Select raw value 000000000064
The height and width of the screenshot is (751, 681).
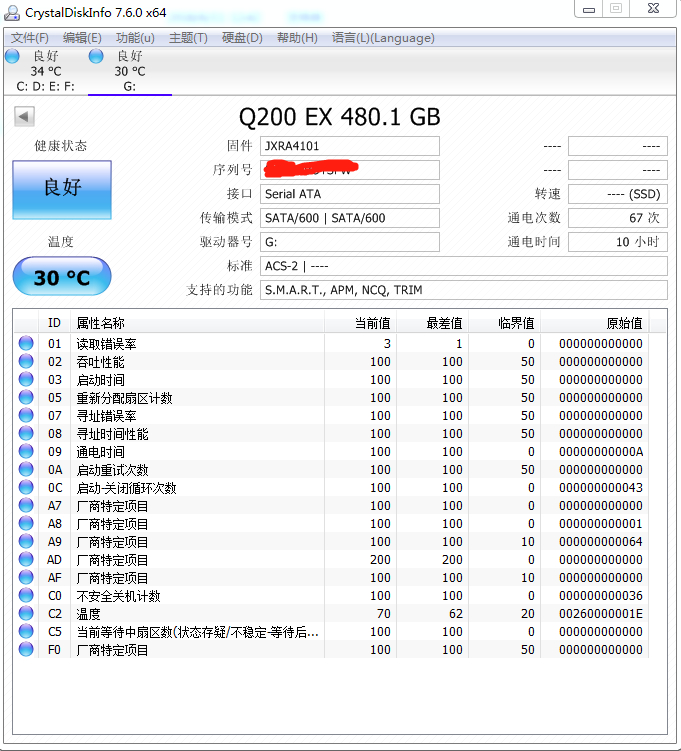[x=601, y=542]
